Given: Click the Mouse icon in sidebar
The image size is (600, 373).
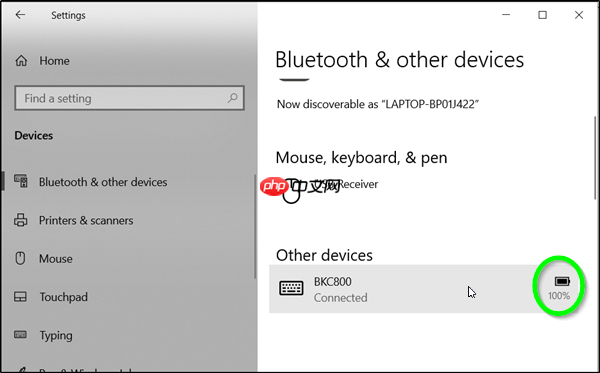Looking at the screenshot, I should [x=20, y=258].
